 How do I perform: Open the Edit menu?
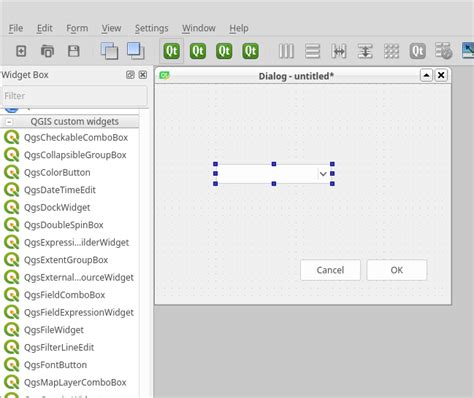click(45, 28)
